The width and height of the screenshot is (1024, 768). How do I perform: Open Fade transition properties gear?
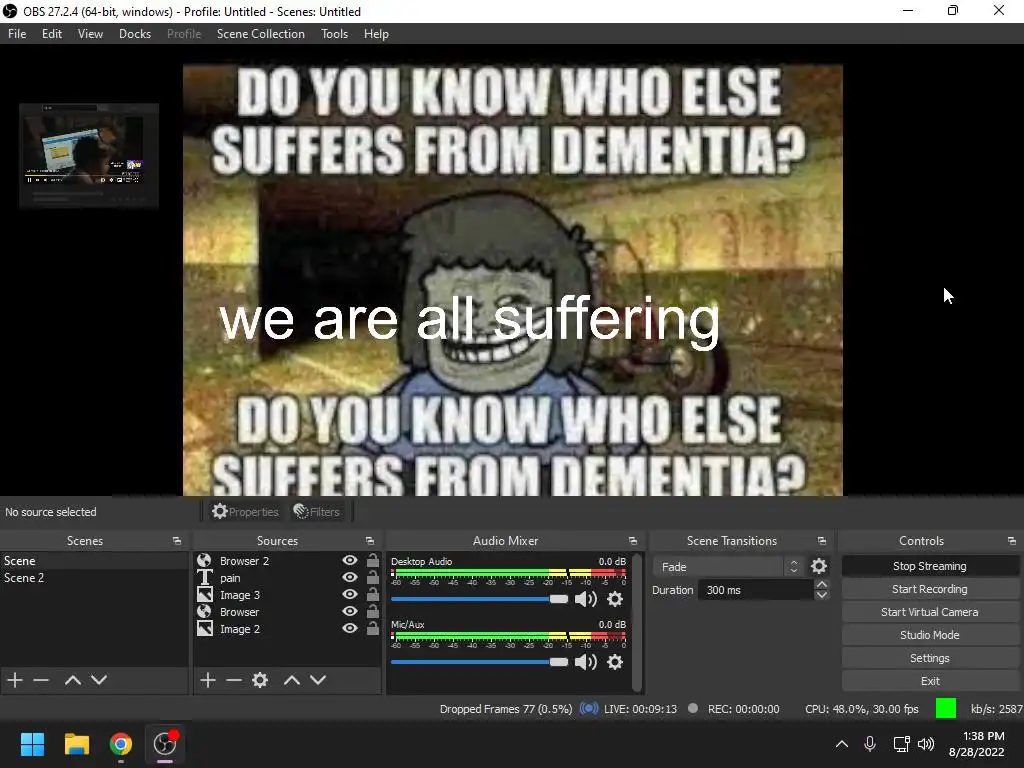click(x=819, y=566)
